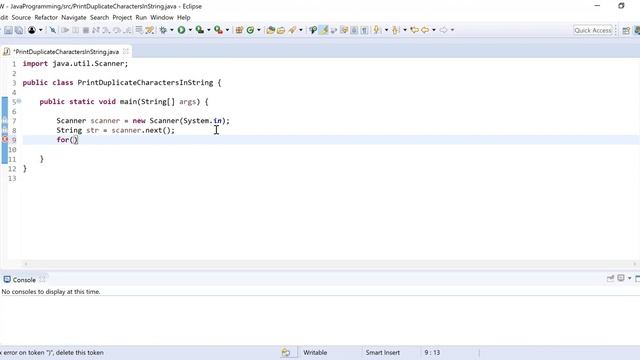Launch Debug with the bug icon
Image resolution: width=640 pixels, height=360 pixels.
coord(163,30)
